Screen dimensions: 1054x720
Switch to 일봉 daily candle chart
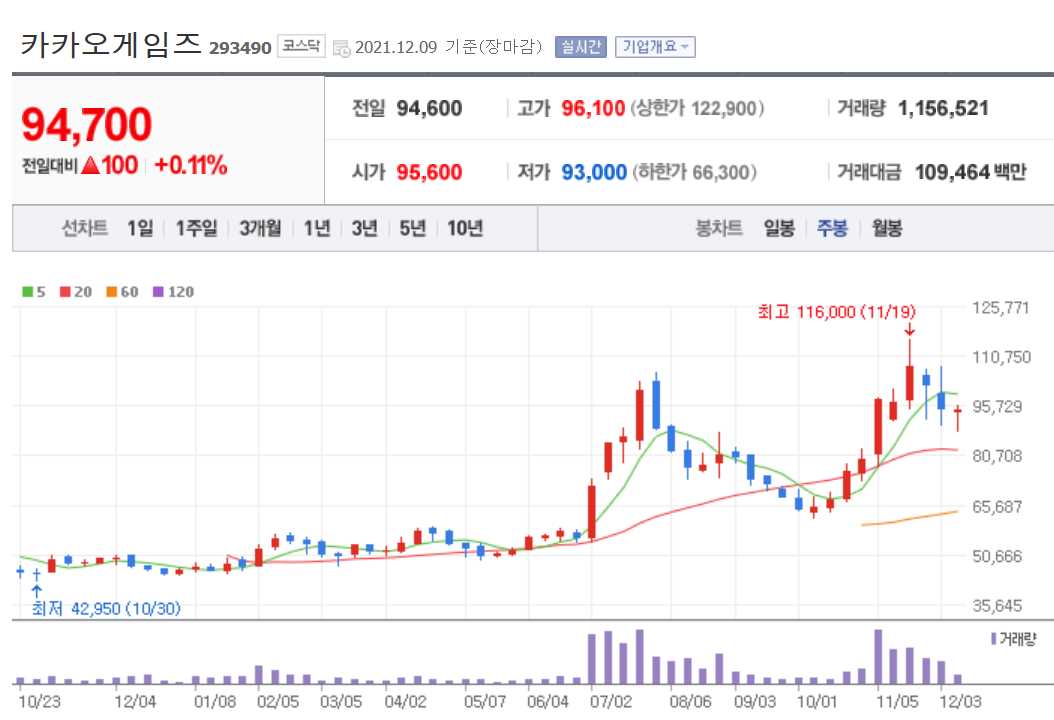pyautogui.click(x=779, y=229)
